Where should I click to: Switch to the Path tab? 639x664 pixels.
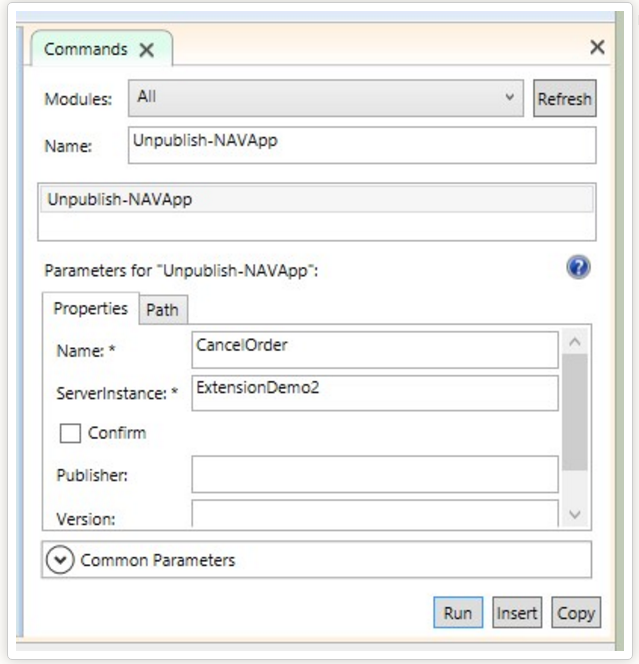pyautogui.click(x=163, y=310)
